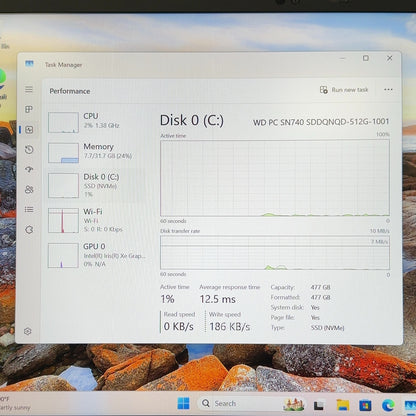Open the App history page icon
Image resolution: width=416 pixels, height=416 pixels.
[29, 150]
